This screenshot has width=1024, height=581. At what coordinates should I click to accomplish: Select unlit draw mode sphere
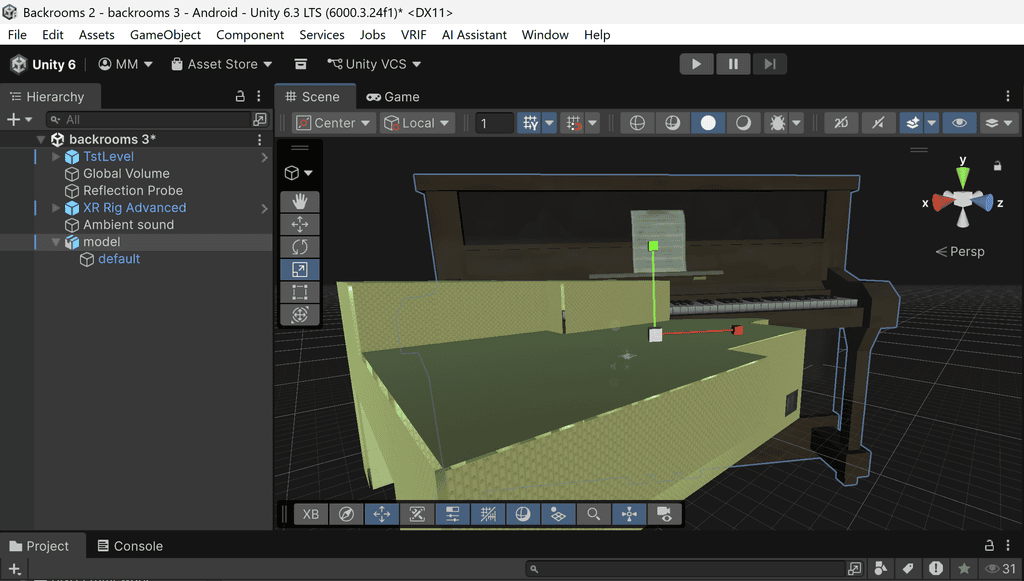[743, 123]
